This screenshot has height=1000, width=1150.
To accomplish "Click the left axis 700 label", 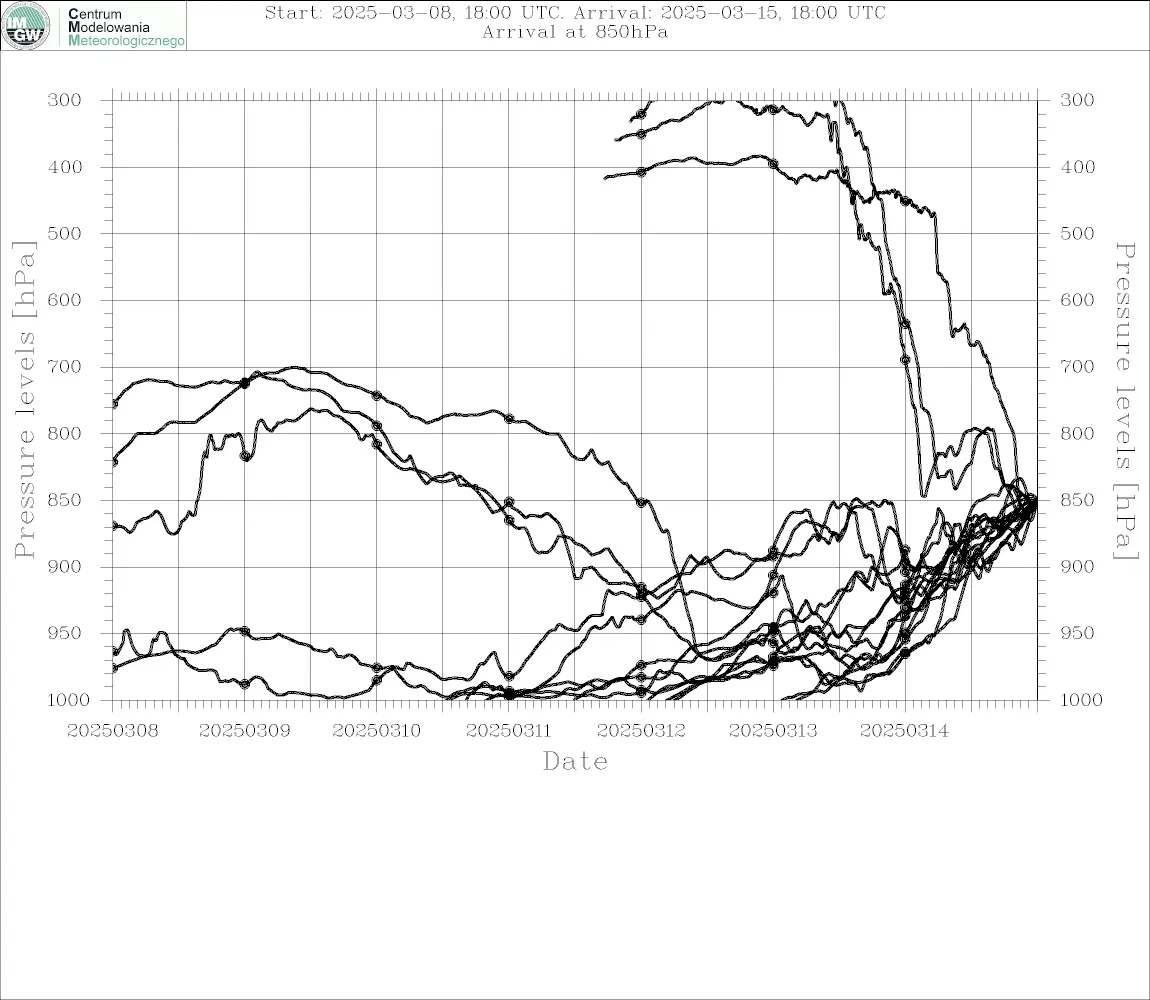I will (x=65, y=366).
